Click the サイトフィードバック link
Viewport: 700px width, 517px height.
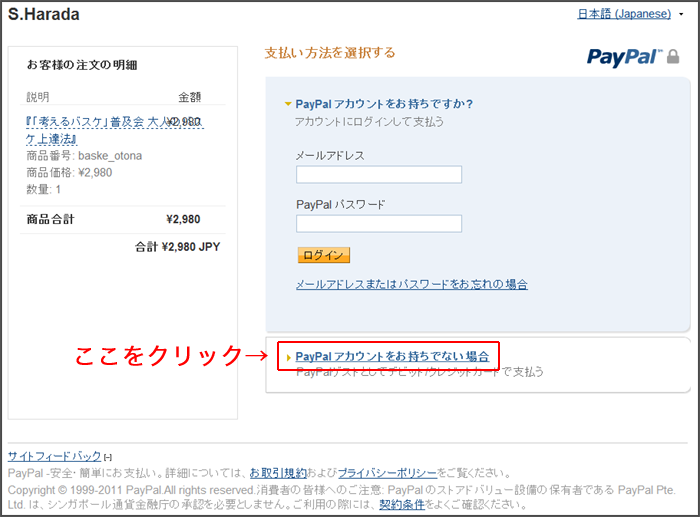[54, 456]
